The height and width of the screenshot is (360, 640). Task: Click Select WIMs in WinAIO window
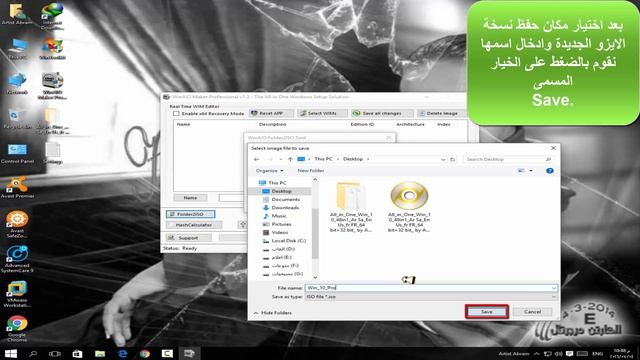322,113
